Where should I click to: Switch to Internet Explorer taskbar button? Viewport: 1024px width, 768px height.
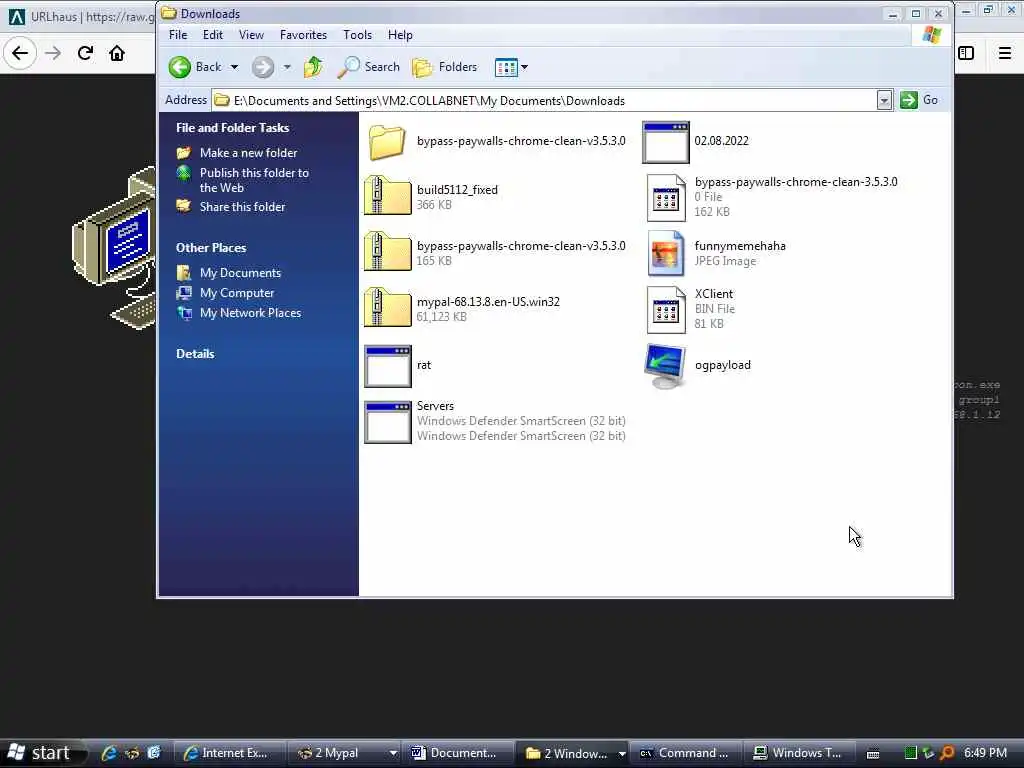227,753
